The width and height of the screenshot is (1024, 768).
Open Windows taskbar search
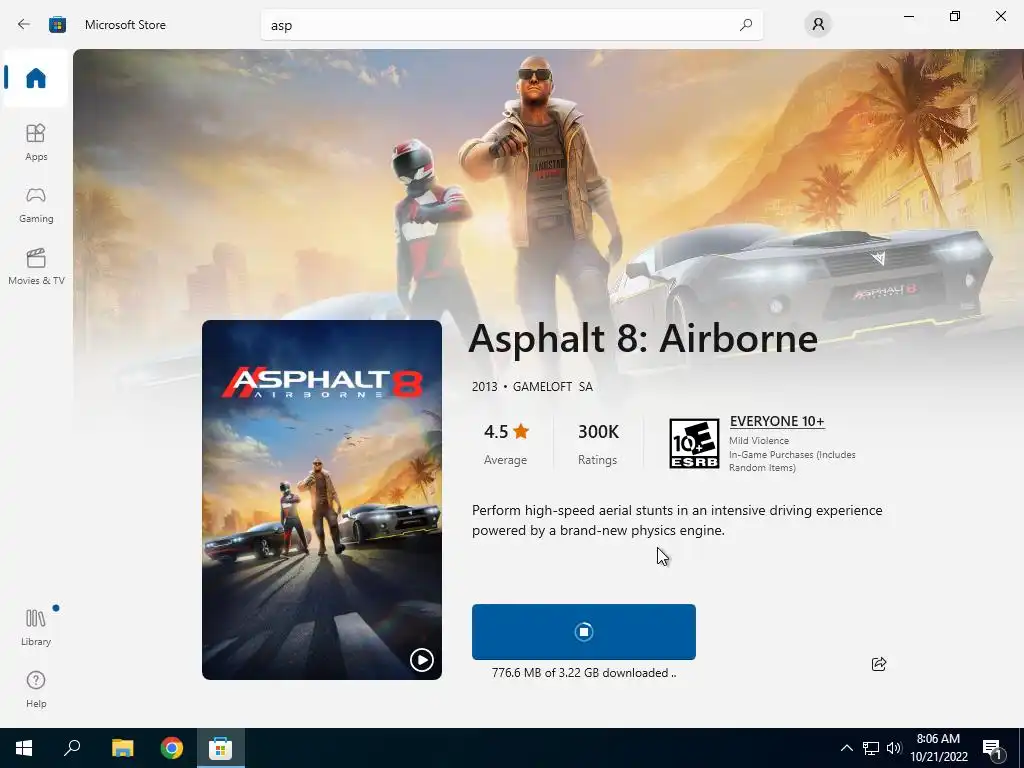72,748
